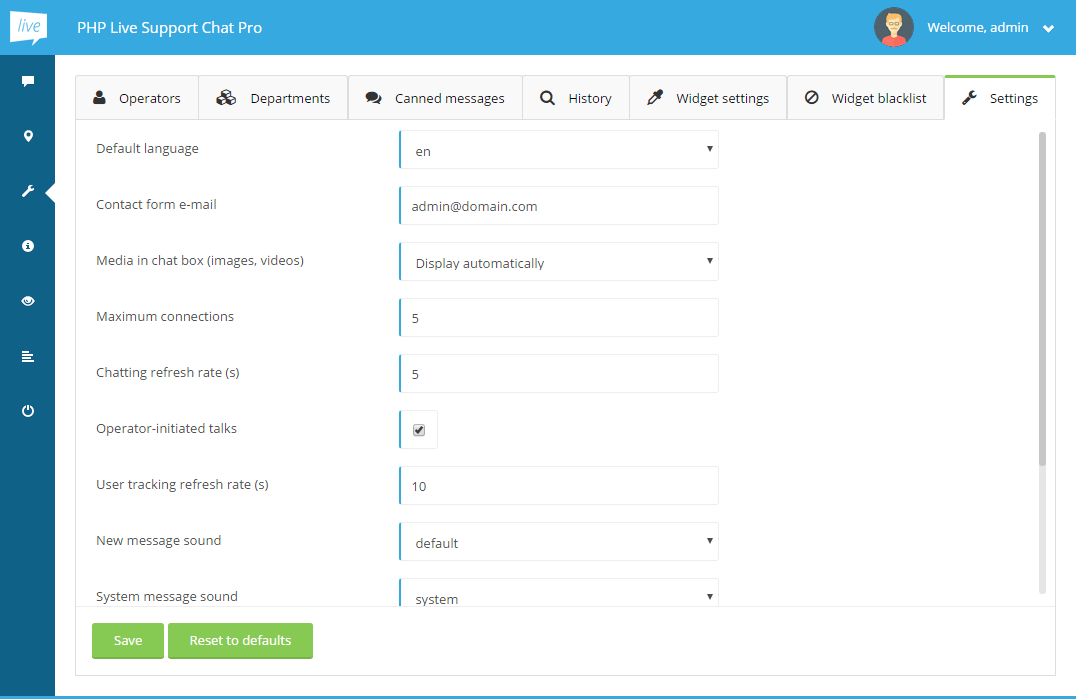Click the settings panel vertical scrollbar

[x=1042, y=300]
